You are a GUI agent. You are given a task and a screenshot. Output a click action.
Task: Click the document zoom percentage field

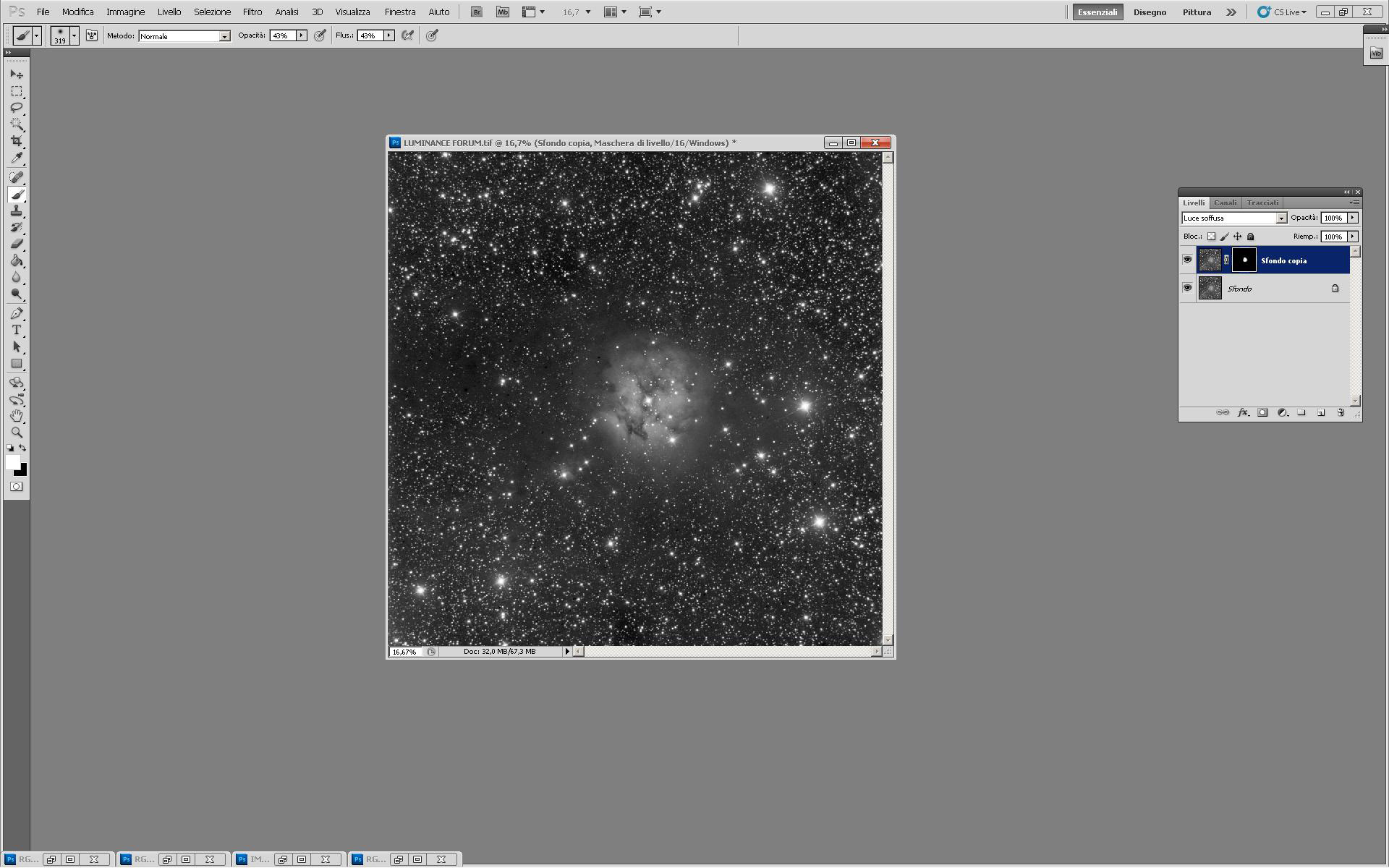pyautogui.click(x=405, y=652)
